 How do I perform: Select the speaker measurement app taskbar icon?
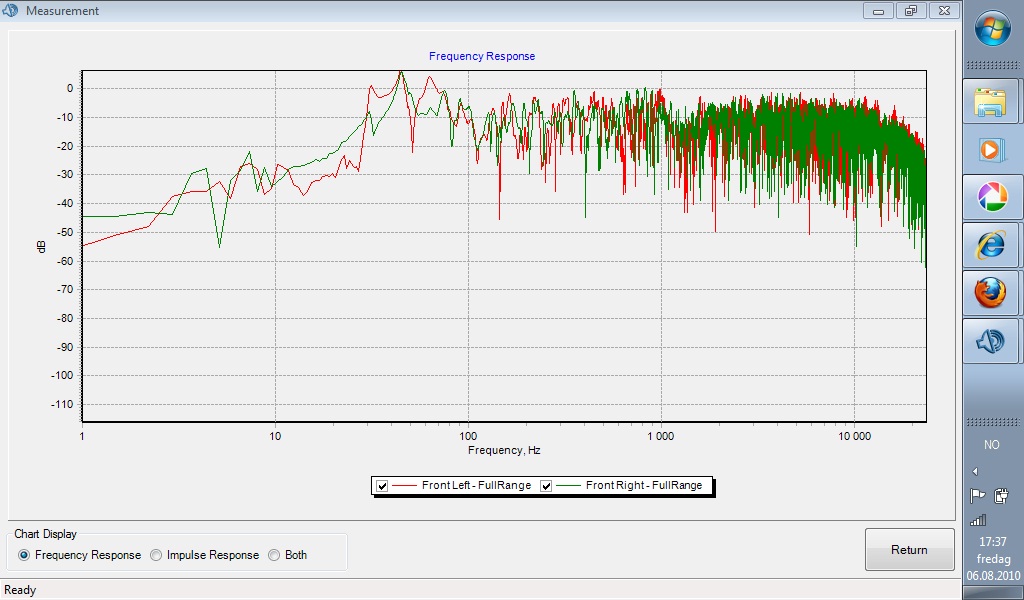pyautogui.click(x=990, y=341)
